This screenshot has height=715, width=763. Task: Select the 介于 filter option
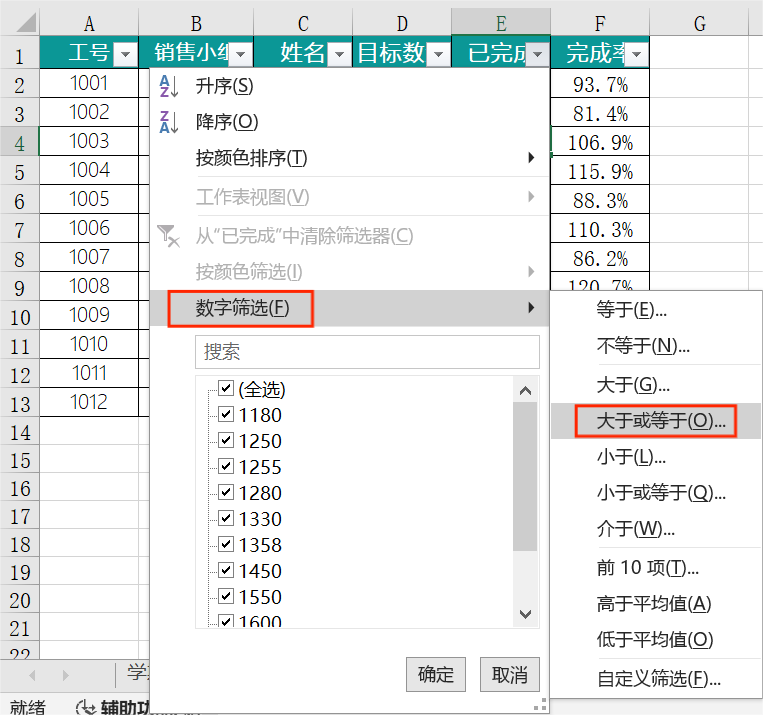tap(635, 529)
